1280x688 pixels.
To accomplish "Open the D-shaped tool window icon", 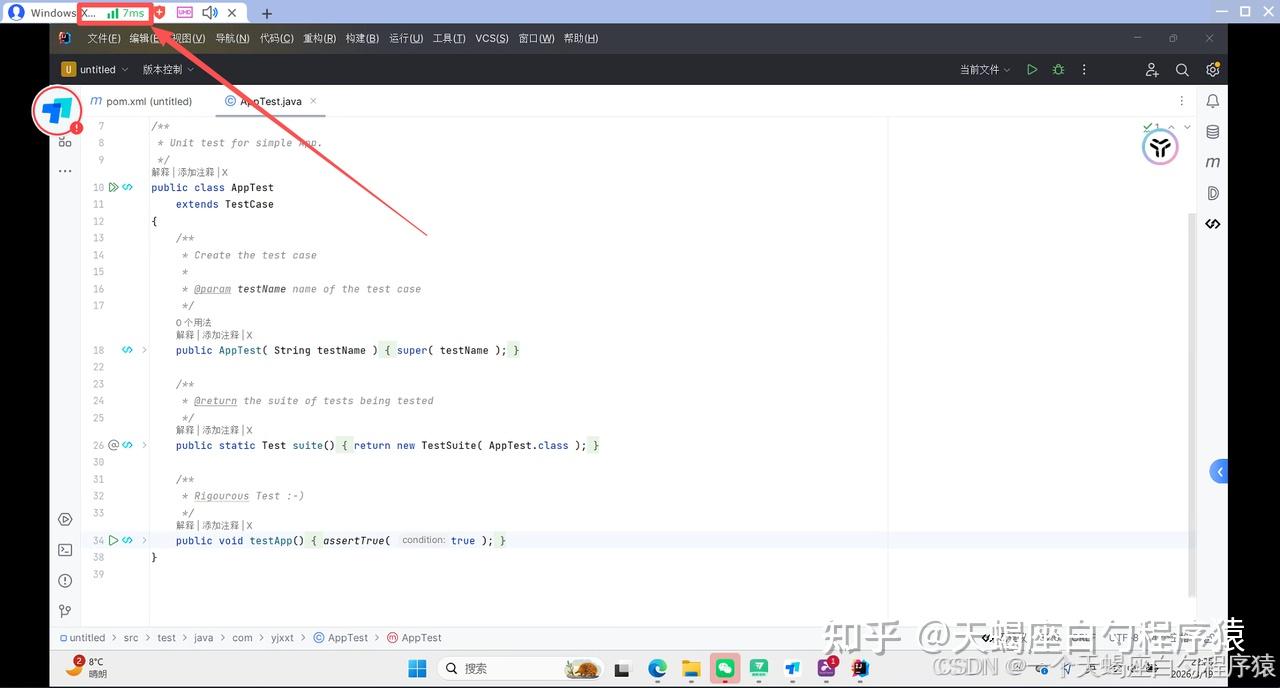I will (x=1213, y=193).
